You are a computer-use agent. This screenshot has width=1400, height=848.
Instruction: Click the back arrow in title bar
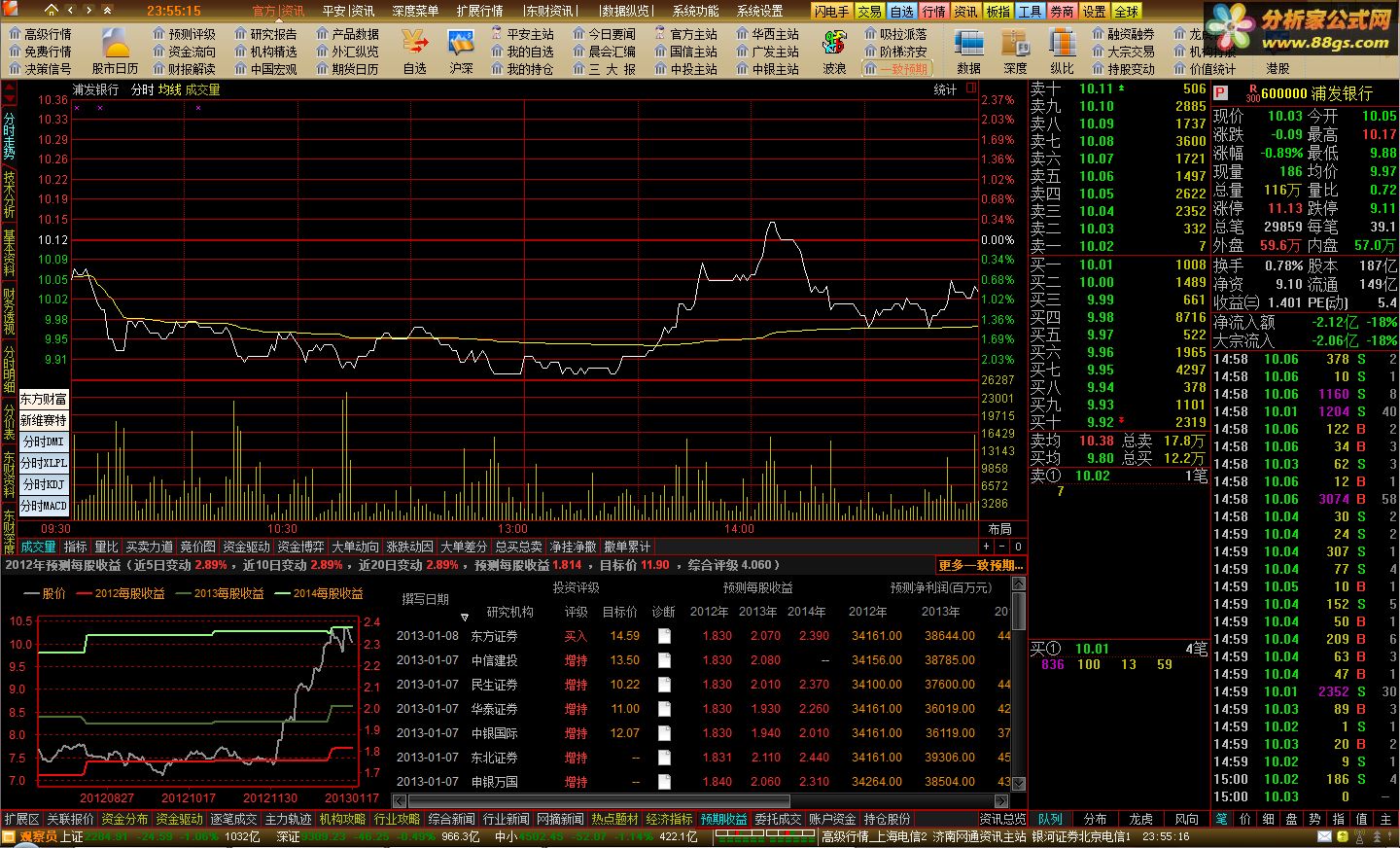point(72,11)
